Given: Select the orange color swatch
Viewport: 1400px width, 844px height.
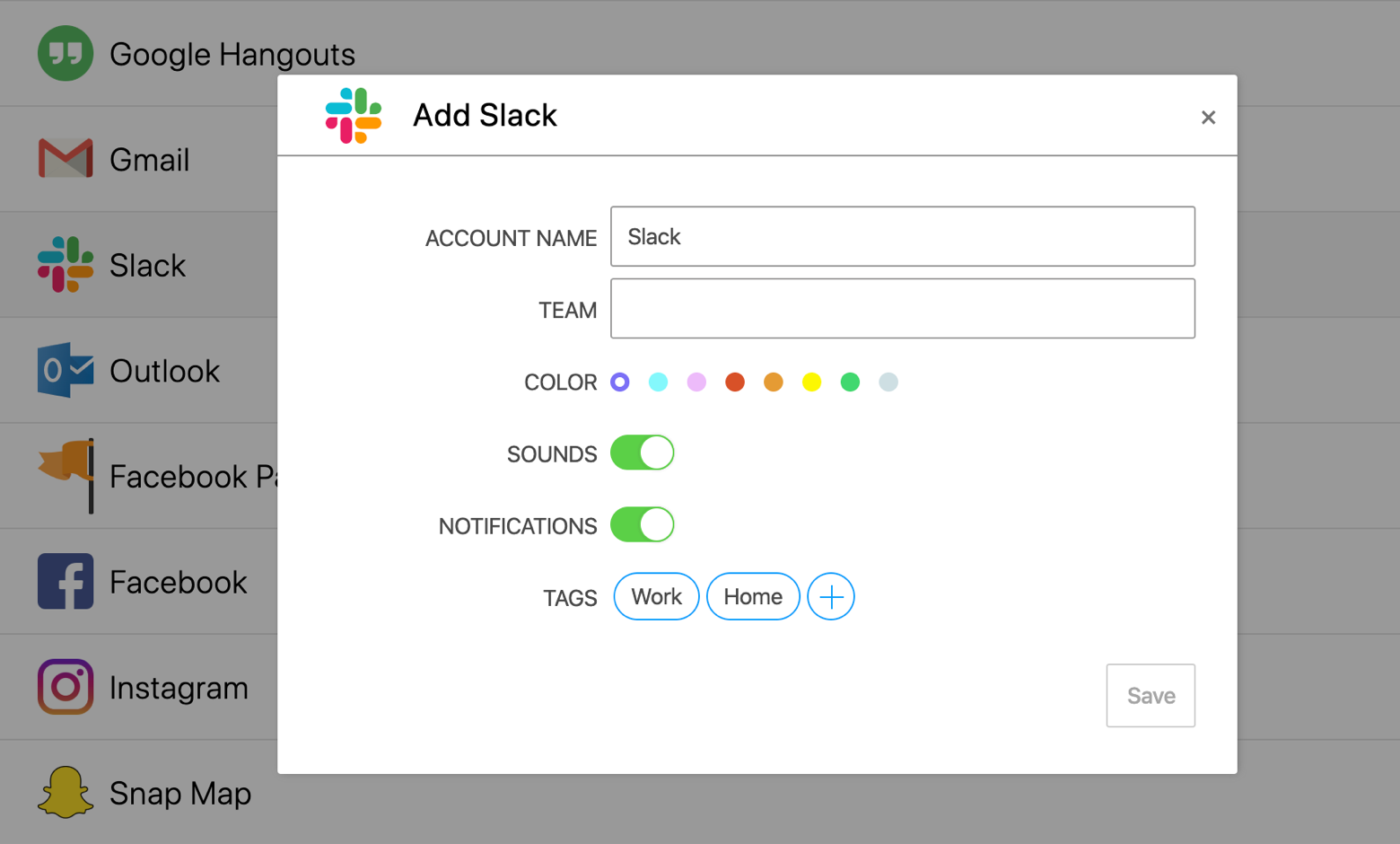Looking at the screenshot, I should pos(774,382).
